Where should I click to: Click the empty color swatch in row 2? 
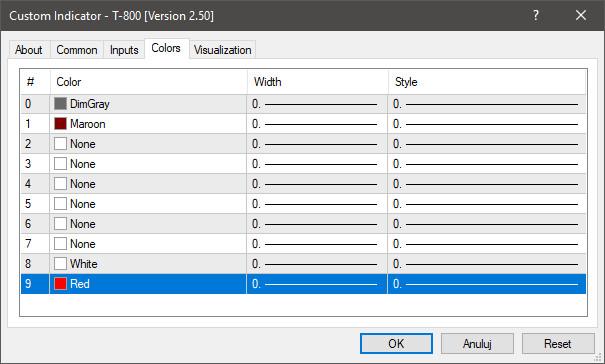click(x=60, y=144)
